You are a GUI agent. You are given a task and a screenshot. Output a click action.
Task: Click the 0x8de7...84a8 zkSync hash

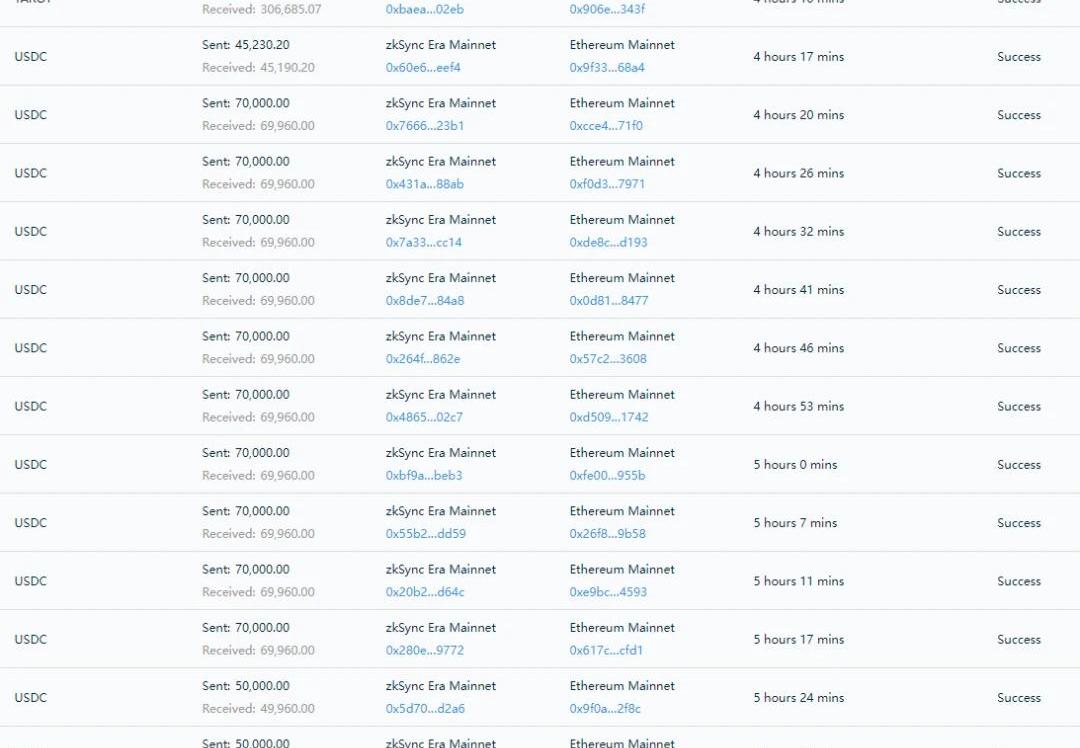coord(425,300)
